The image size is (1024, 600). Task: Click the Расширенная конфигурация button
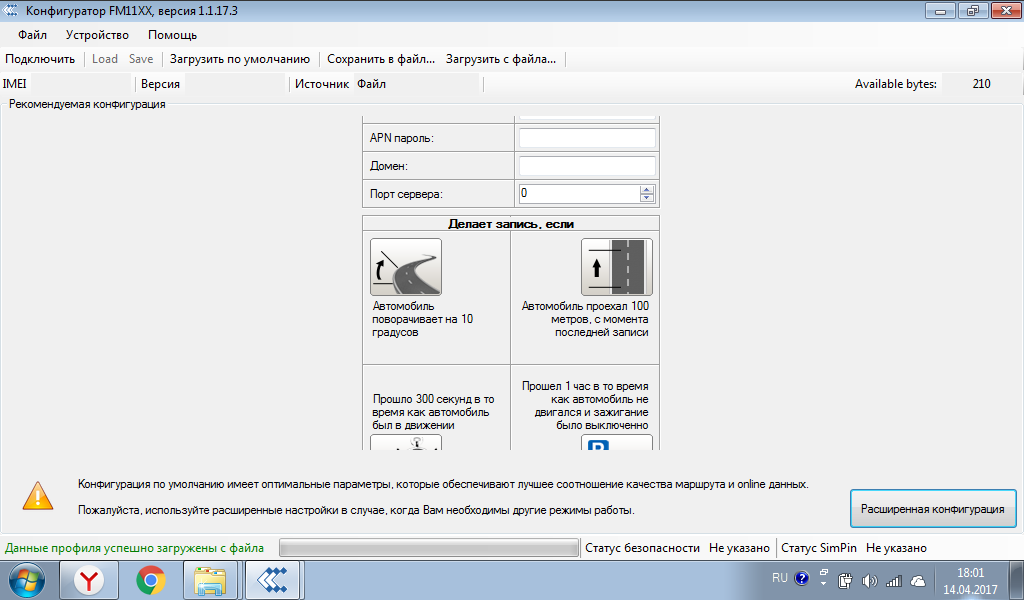tap(932, 509)
